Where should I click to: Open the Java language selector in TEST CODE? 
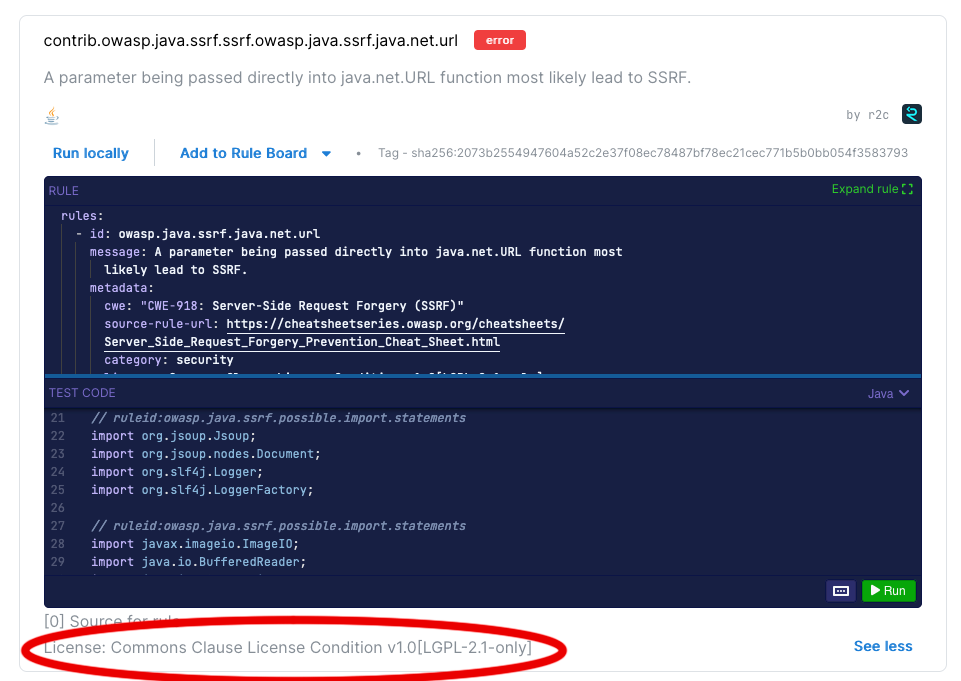pos(888,393)
